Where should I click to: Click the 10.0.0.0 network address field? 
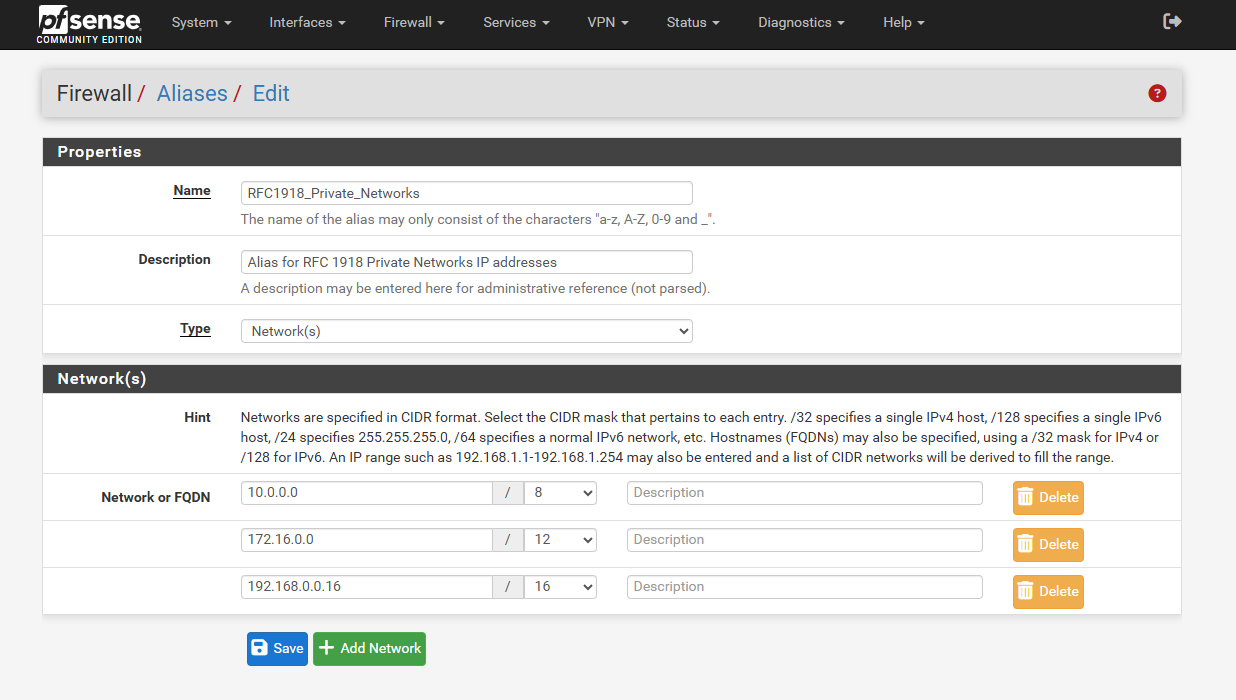(367, 493)
